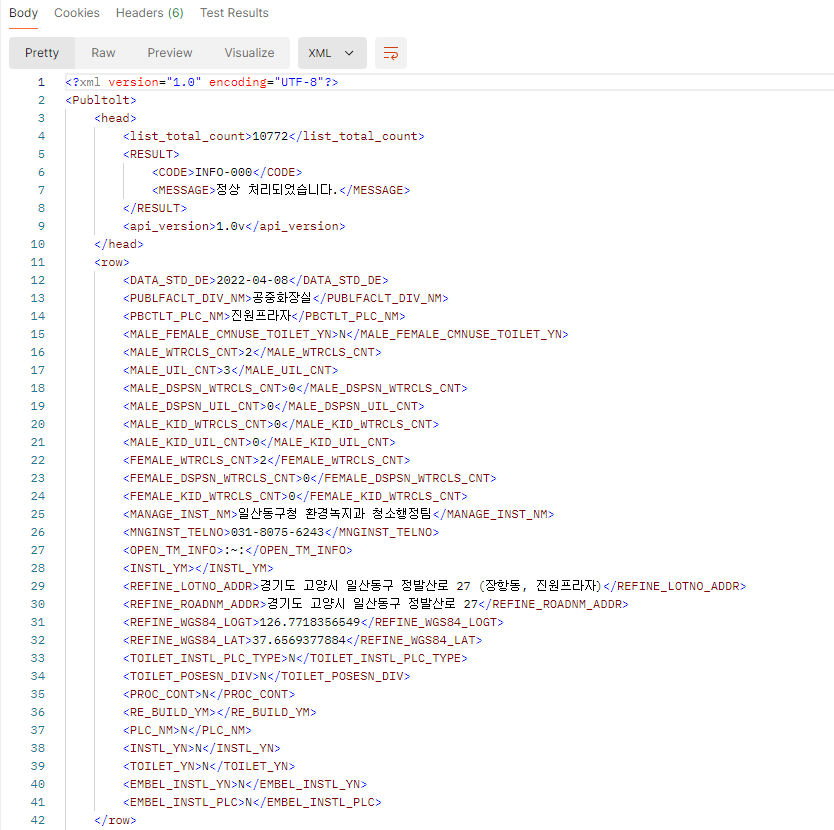Screen dimensions: 834x830
Task: Click the MALE_DSPSN_UIL_CNT line 19
Action: 273,406
